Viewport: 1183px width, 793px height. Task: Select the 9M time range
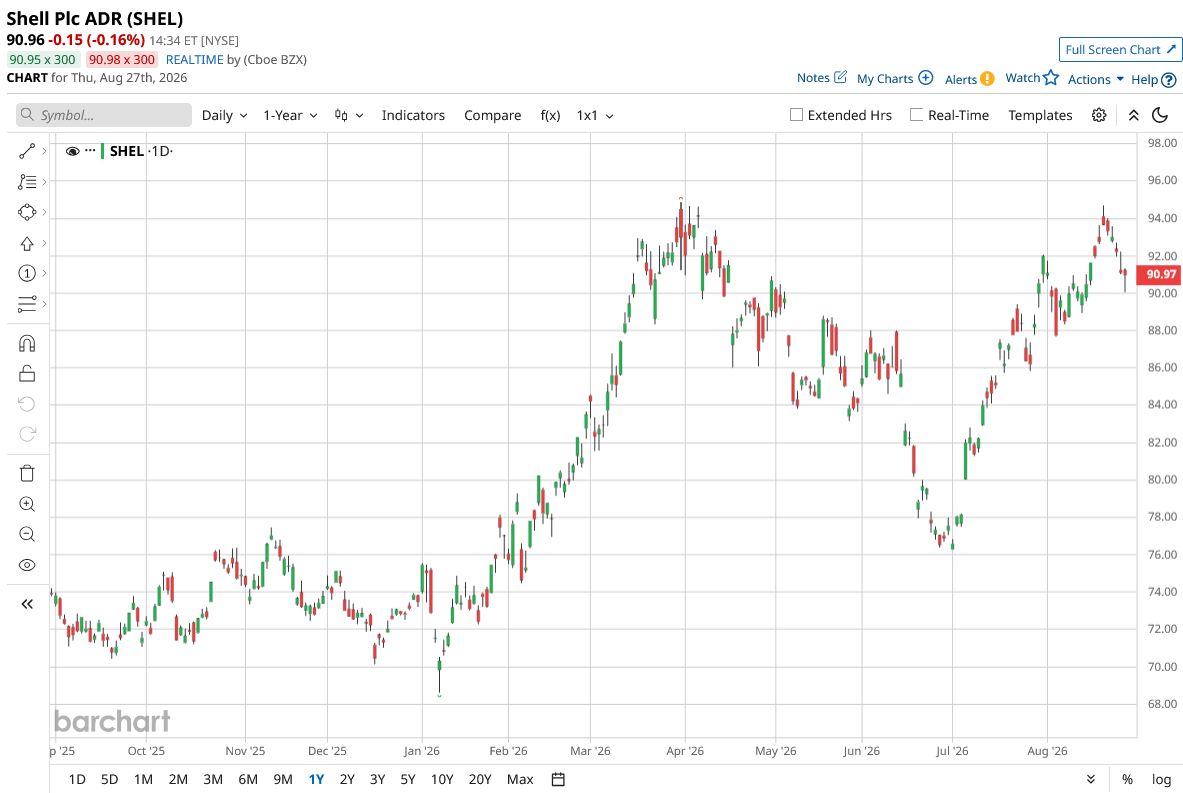click(283, 779)
